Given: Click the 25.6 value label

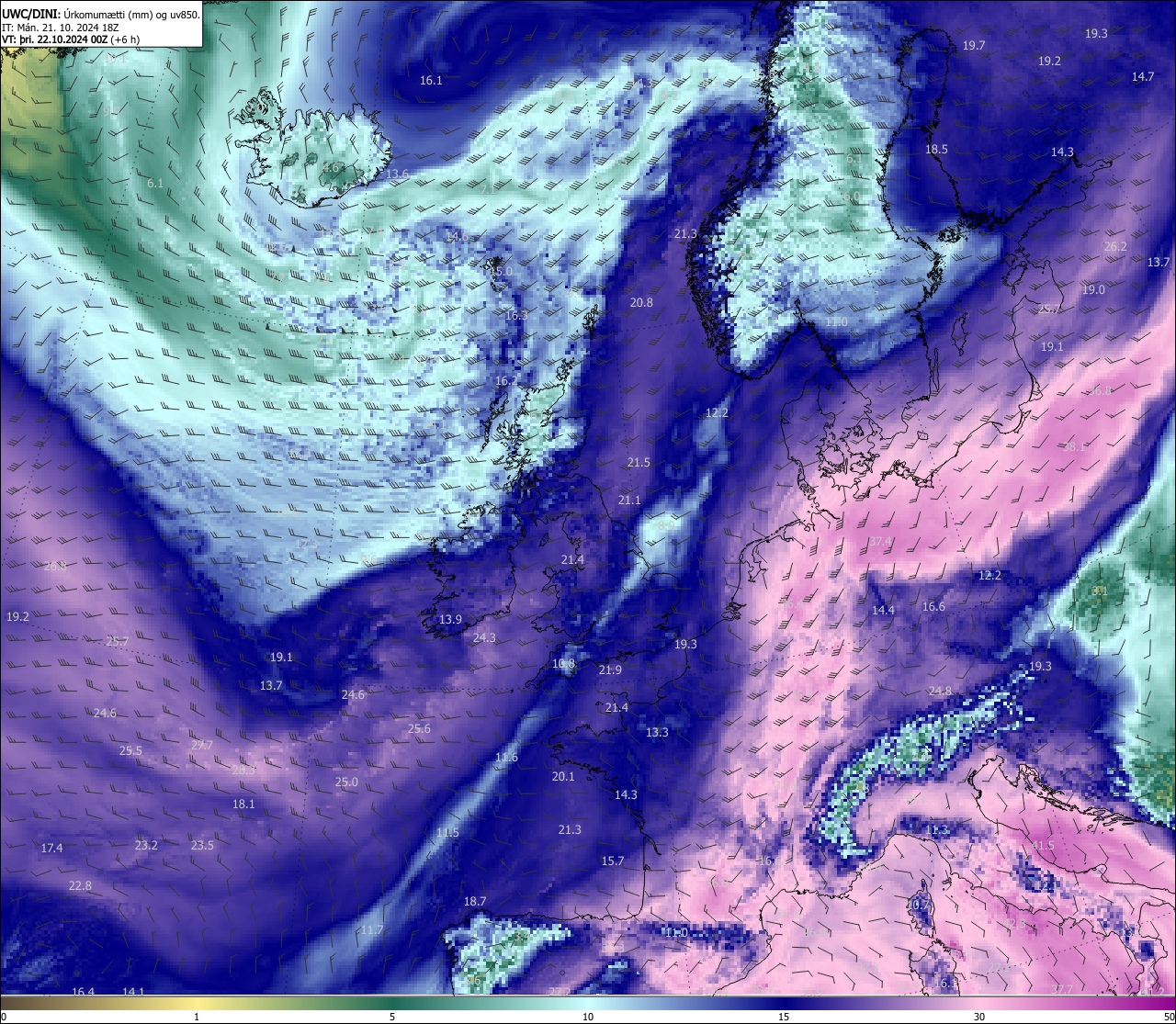Looking at the screenshot, I should [419, 728].
